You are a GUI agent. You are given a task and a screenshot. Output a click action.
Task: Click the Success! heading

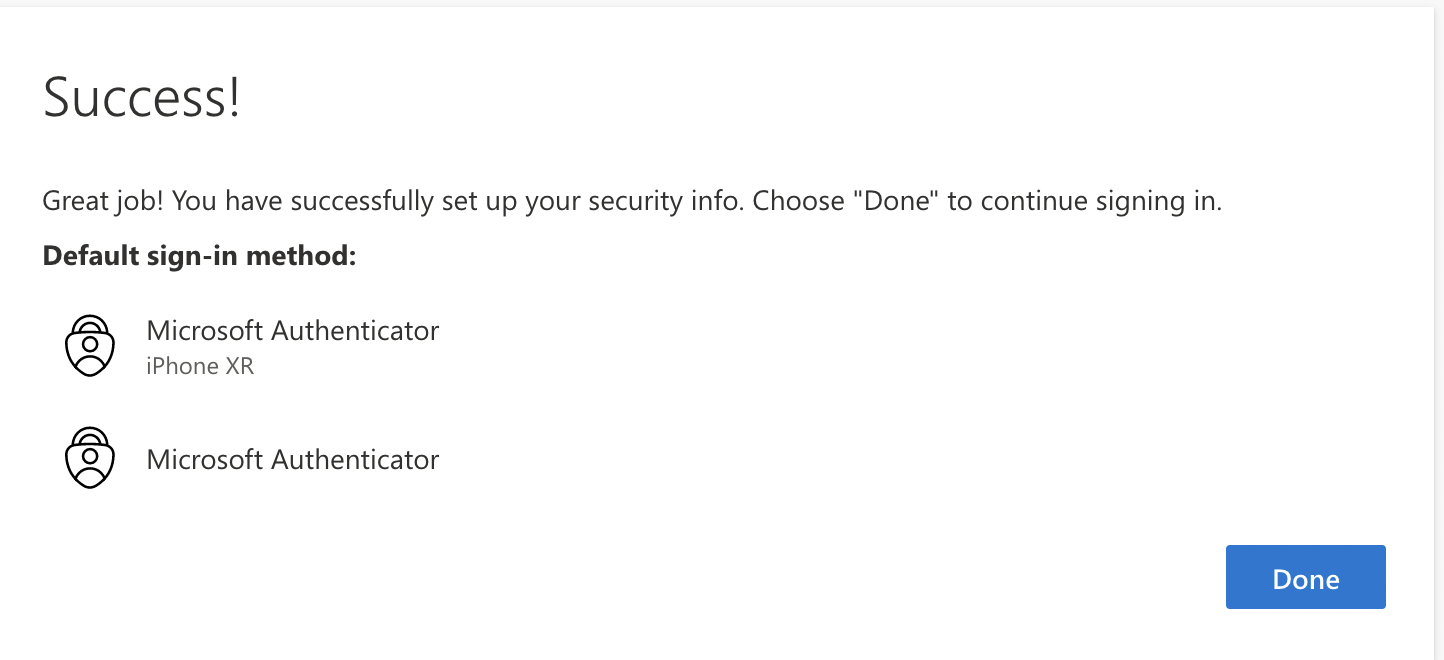[x=141, y=99]
